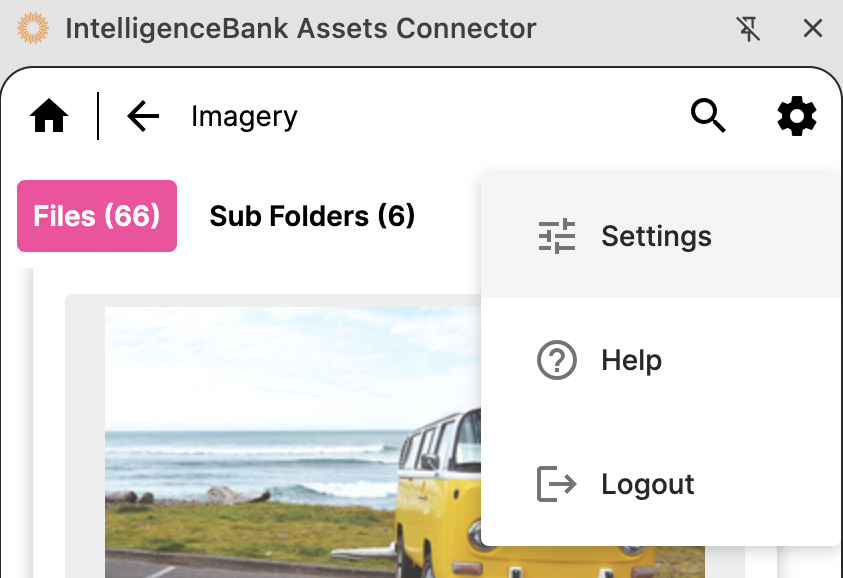
Task: Click the question mark Help icon
Action: click(x=557, y=360)
